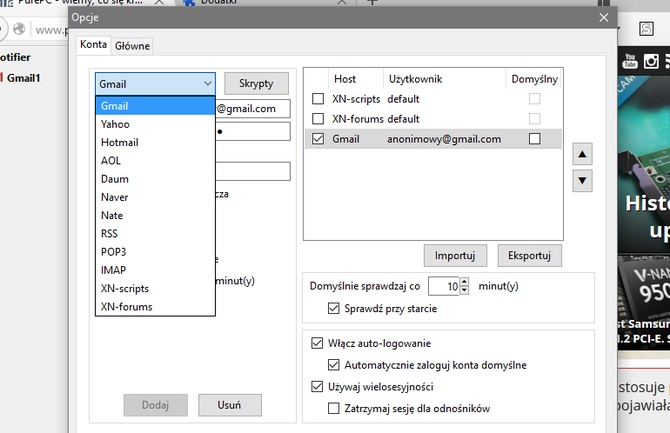Choose XN-forums from the host list

pos(155,307)
